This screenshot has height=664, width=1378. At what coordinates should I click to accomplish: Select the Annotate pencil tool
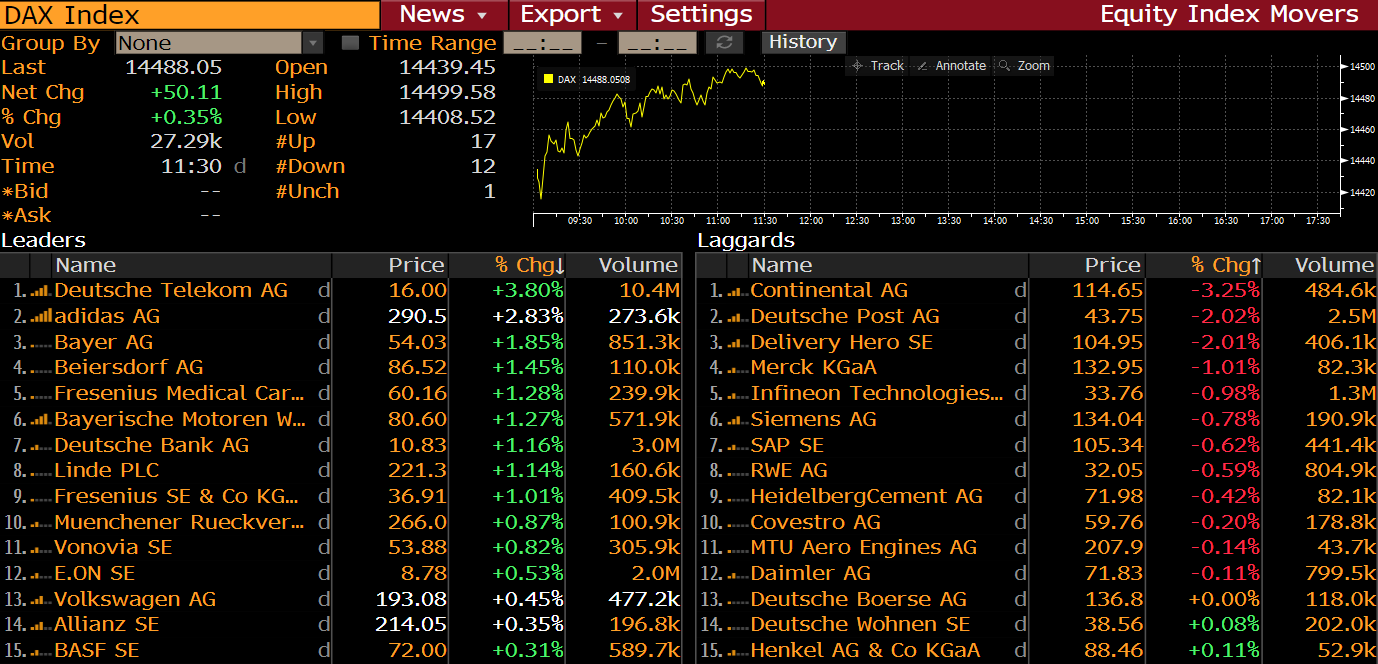click(x=951, y=66)
